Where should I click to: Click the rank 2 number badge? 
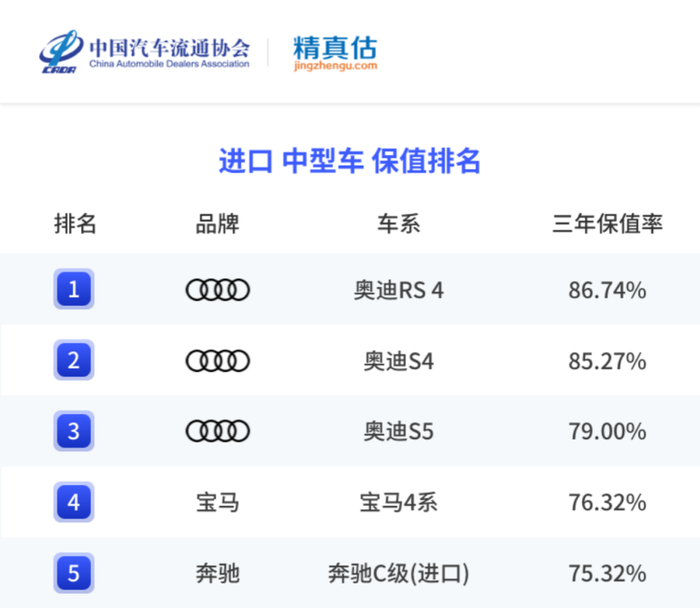(74, 360)
